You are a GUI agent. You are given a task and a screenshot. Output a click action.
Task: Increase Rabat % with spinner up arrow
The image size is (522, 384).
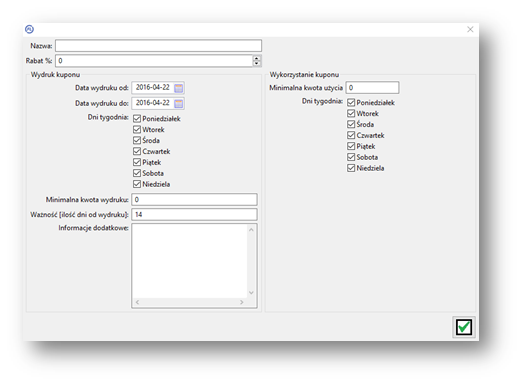[256, 58]
